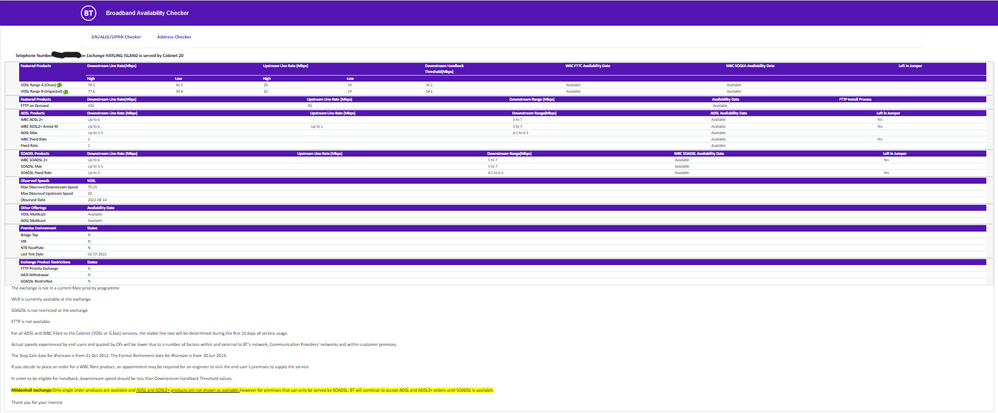Click the Up to 1 upstream rate for Annex M

(x=316, y=127)
